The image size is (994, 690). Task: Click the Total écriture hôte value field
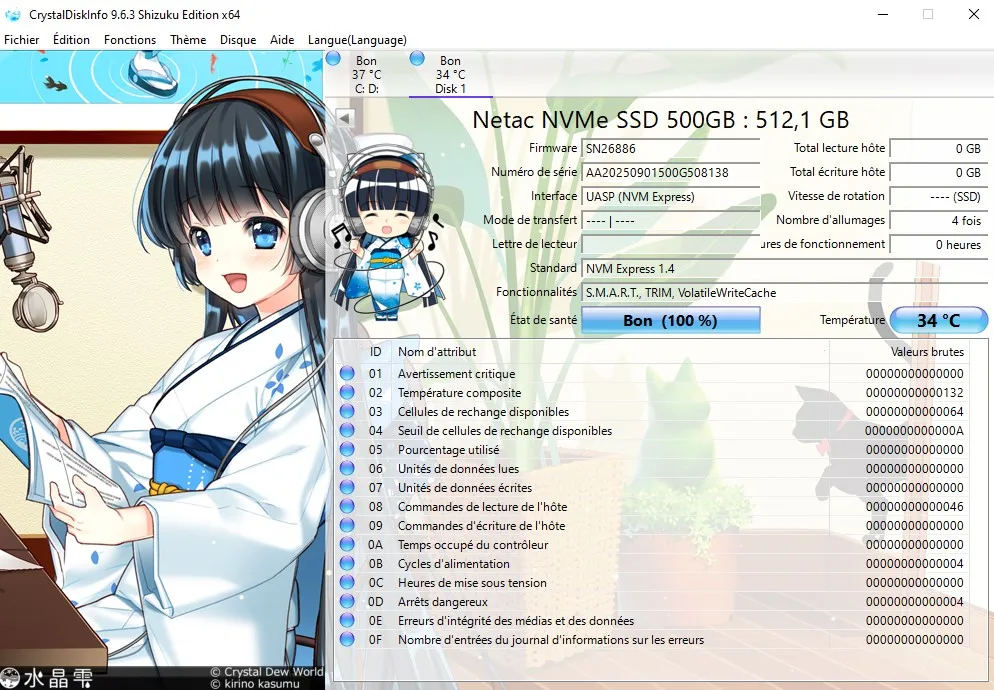939,172
